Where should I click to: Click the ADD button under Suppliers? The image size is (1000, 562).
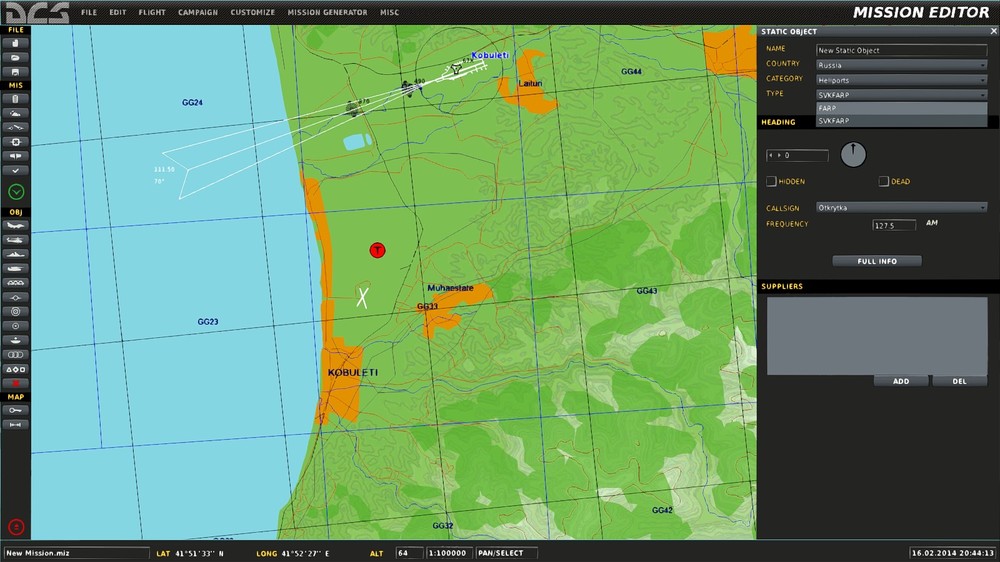tap(901, 381)
